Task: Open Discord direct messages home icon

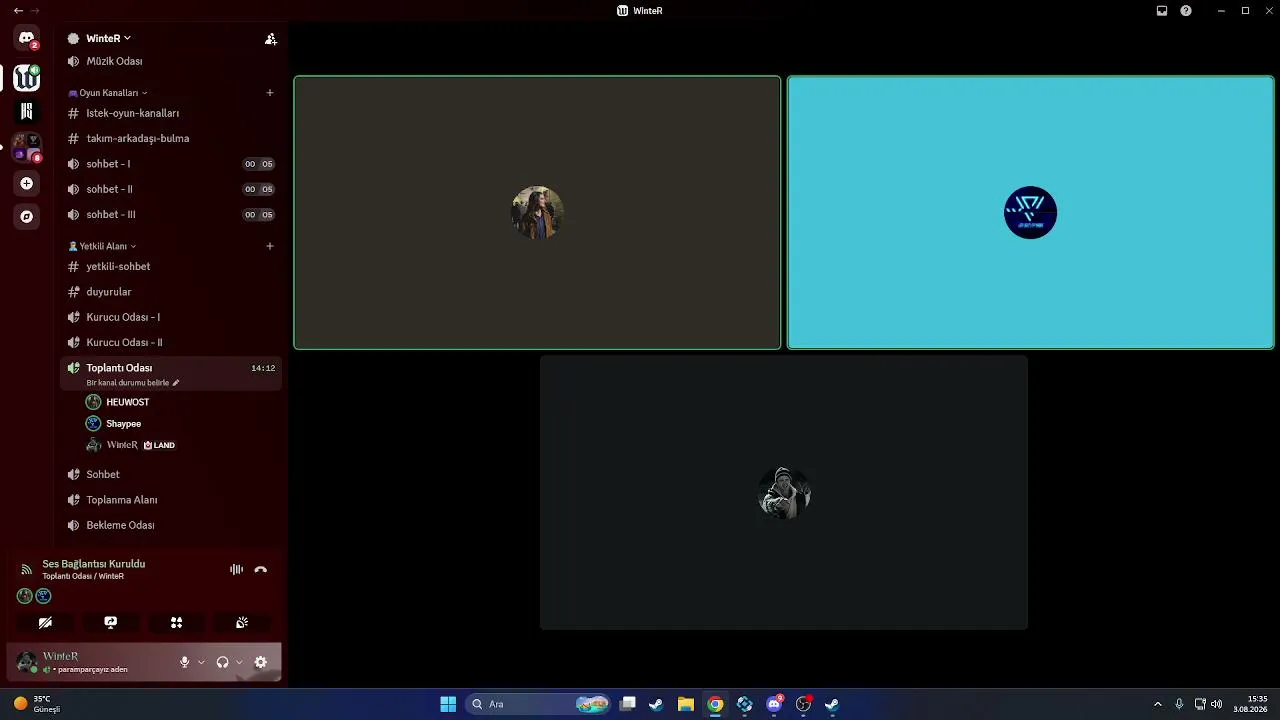Action: pyautogui.click(x=27, y=38)
